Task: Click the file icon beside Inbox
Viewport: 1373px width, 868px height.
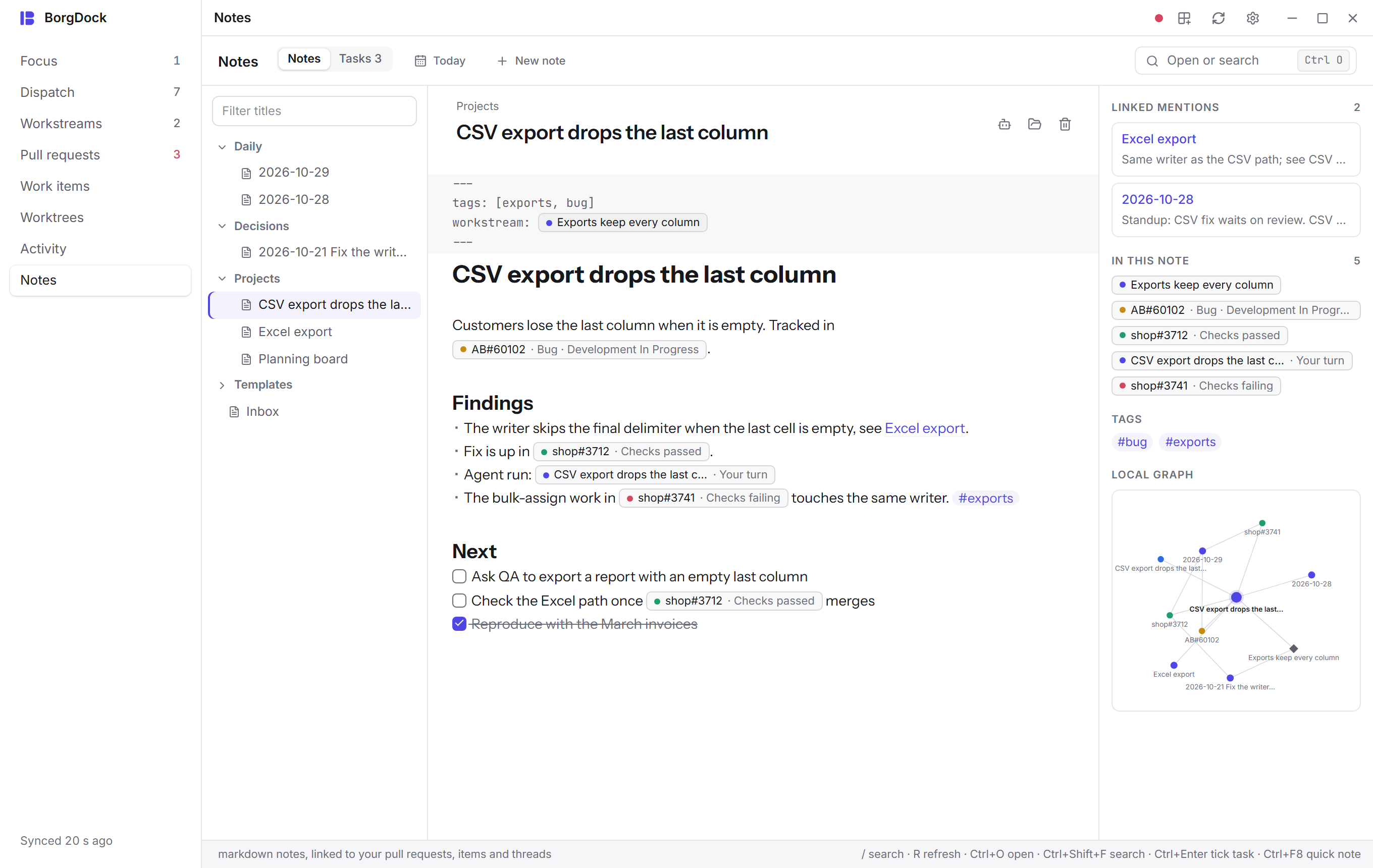Action: click(x=234, y=411)
